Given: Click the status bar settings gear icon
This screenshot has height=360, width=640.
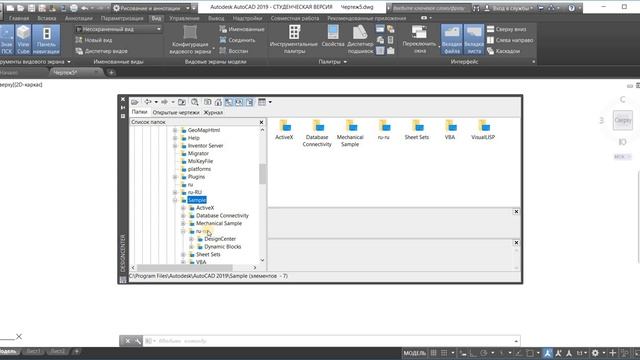Looking at the screenshot, I should point(596,353).
